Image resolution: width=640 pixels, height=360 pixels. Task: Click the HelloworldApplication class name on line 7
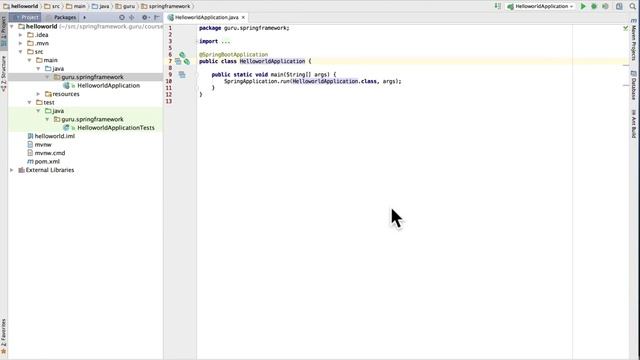coord(272,61)
